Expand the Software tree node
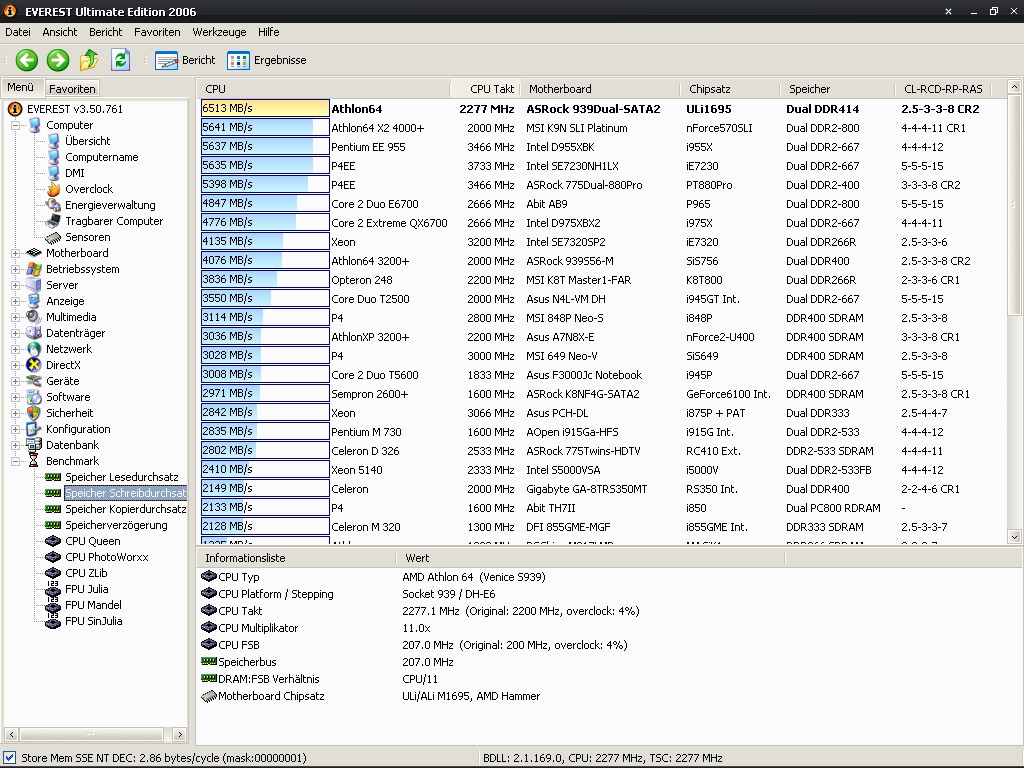This screenshot has width=1024, height=768. click(x=15, y=397)
